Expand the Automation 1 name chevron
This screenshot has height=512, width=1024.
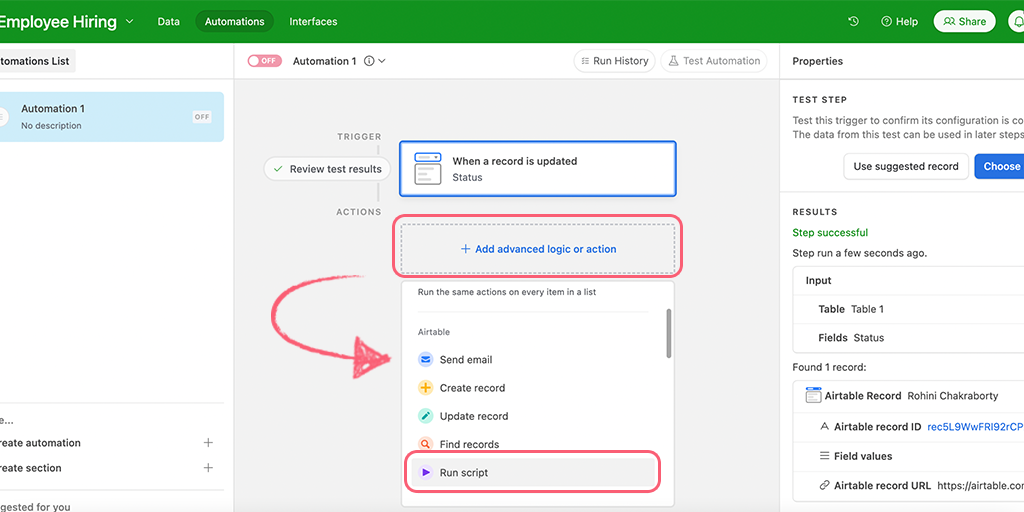382,61
